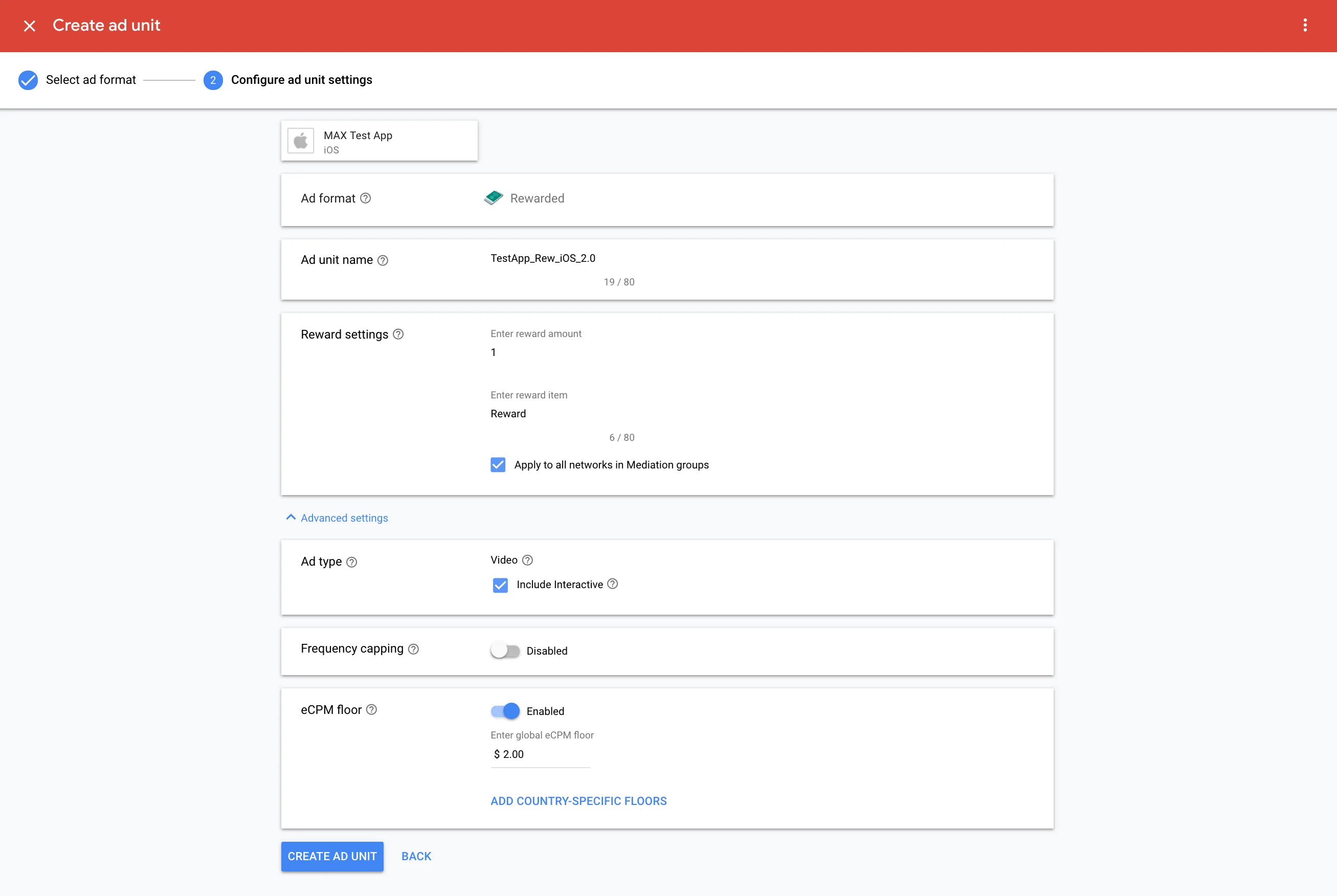The height and width of the screenshot is (896, 1337).
Task: Click the reward amount field showing 1
Action: click(x=562, y=352)
